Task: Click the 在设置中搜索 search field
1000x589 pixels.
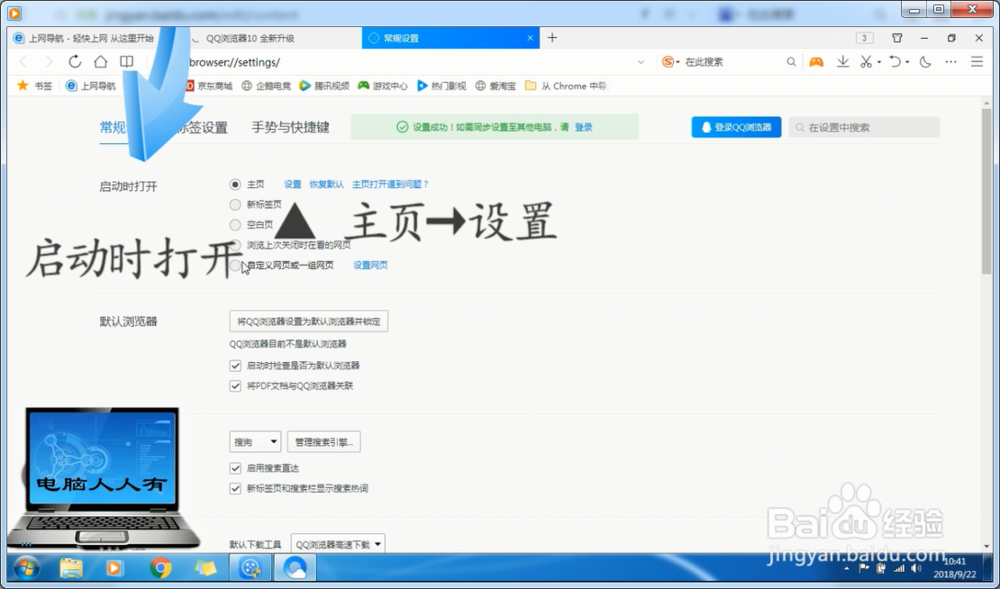Action: 864,127
